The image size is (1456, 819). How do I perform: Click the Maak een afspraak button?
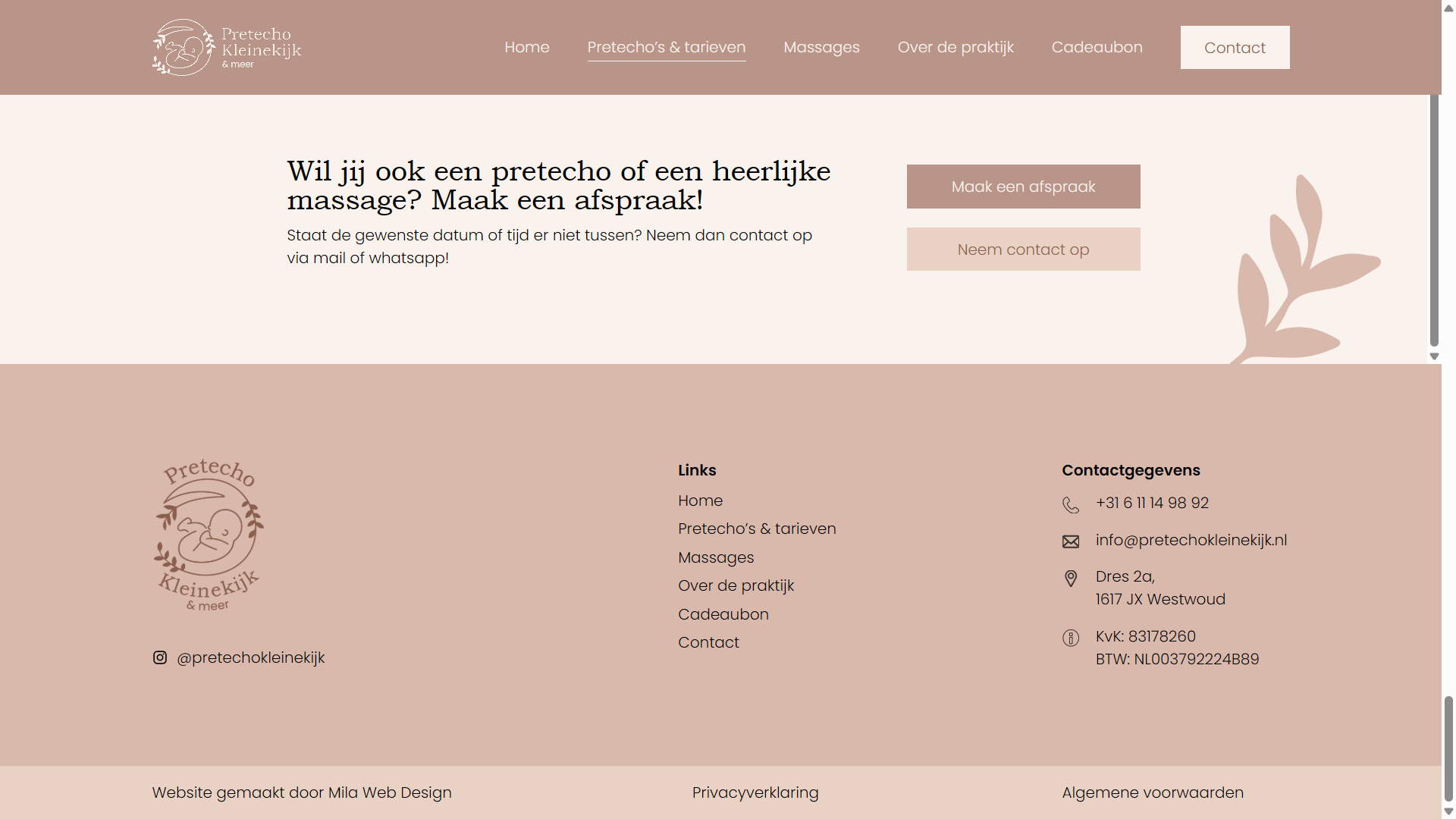coord(1023,187)
